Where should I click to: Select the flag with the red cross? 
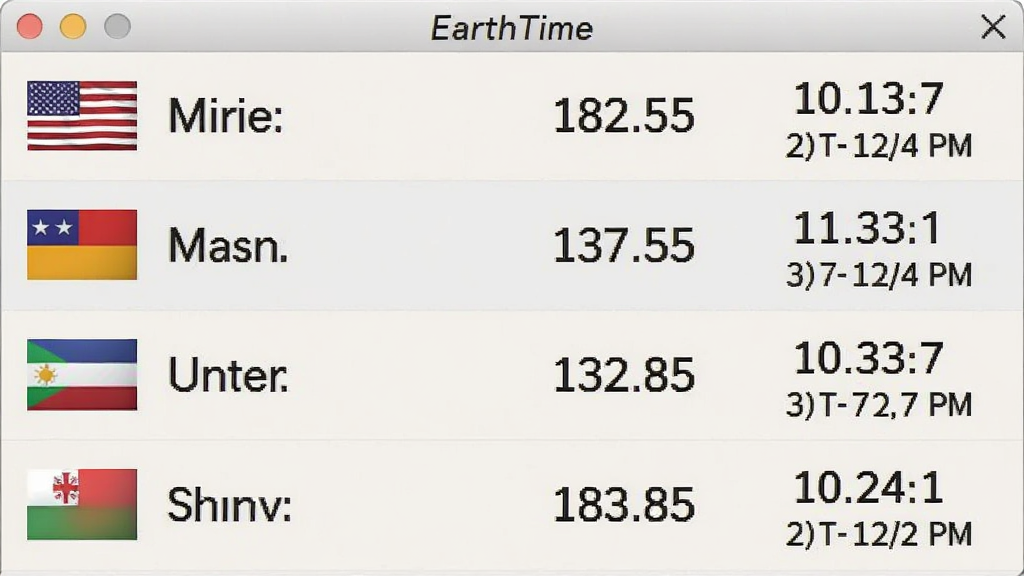point(82,504)
